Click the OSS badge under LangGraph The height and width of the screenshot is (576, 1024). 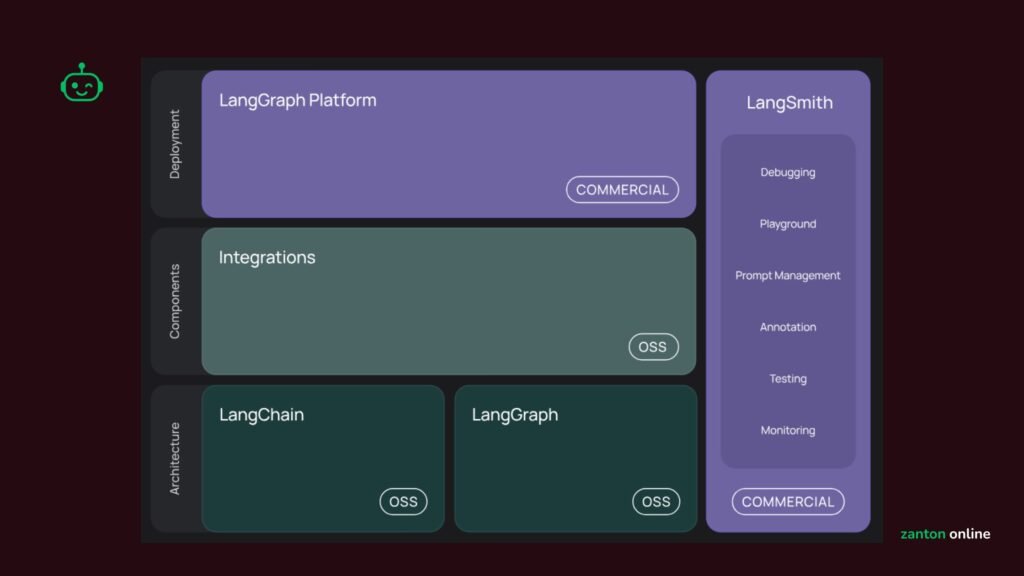coord(656,502)
